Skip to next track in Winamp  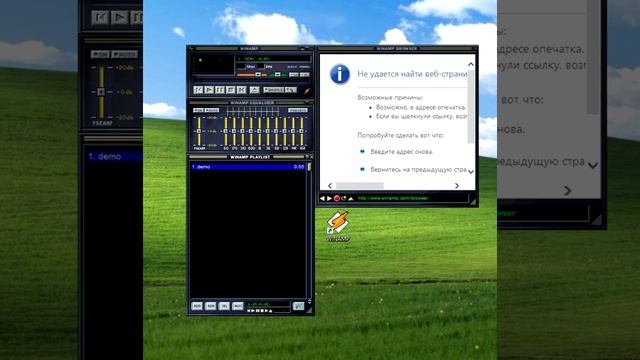tap(242, 90)
